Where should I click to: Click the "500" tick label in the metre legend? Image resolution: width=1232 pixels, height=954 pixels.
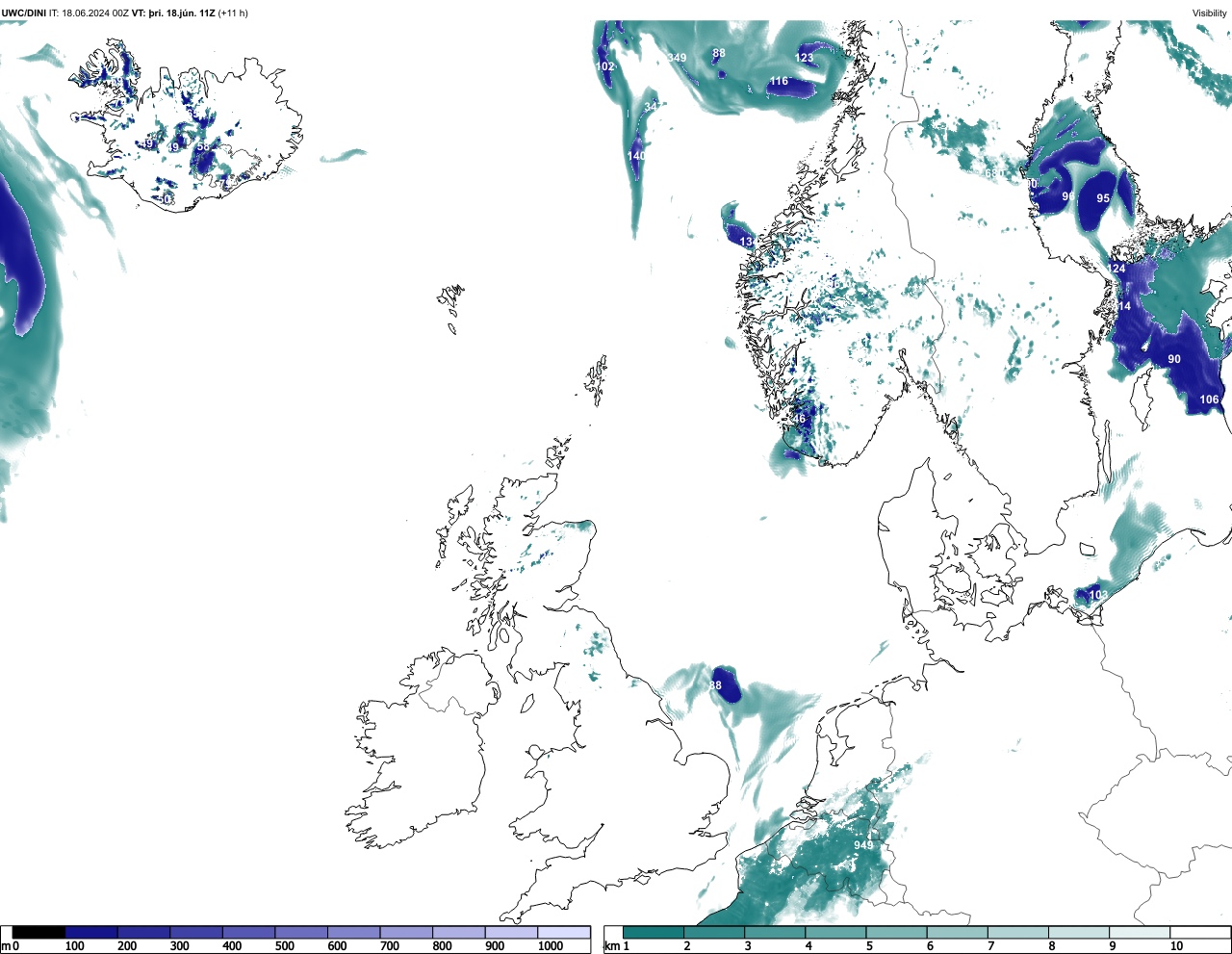point(284,946)
